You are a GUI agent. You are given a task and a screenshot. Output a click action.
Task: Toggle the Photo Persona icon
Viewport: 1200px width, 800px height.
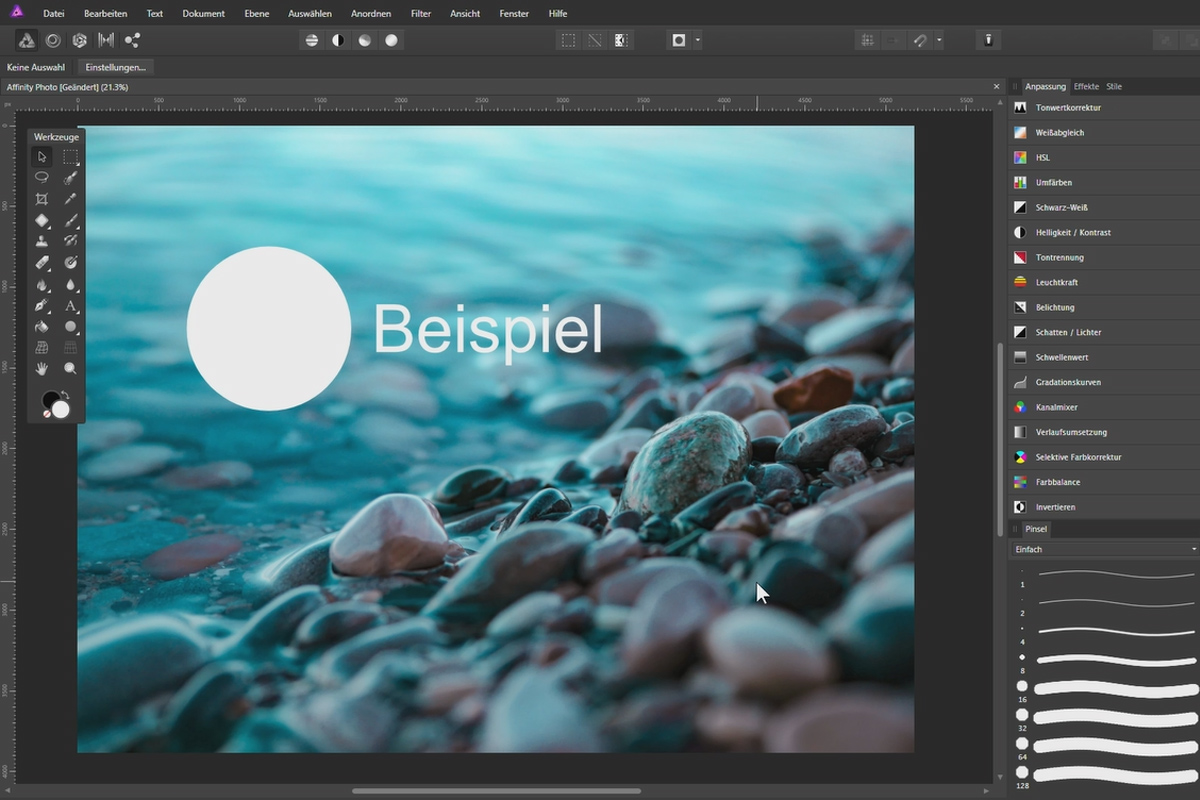tap(26, 40)
